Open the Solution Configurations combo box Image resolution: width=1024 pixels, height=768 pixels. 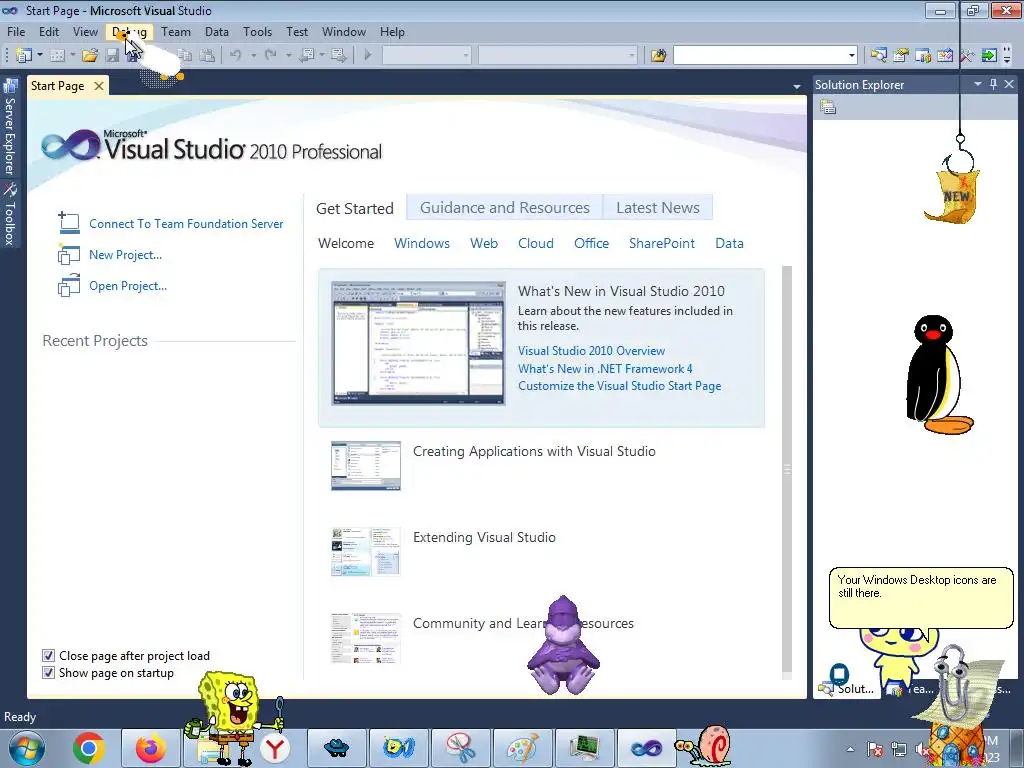426,56
